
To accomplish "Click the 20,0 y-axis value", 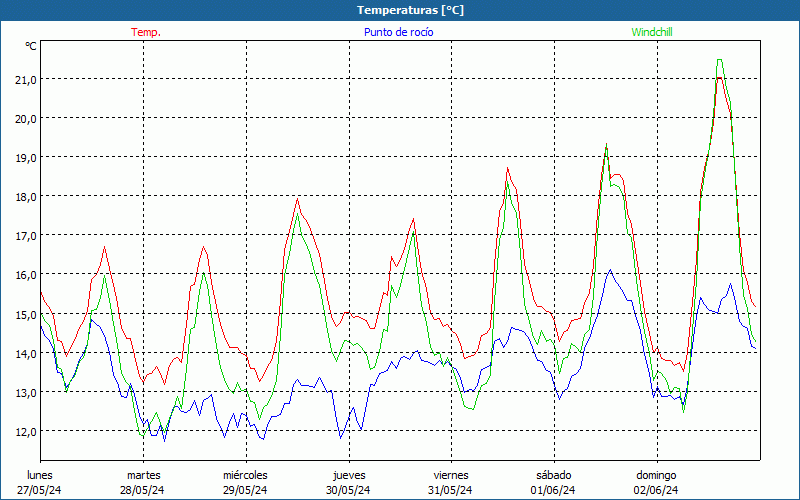I will pos(26,118).
